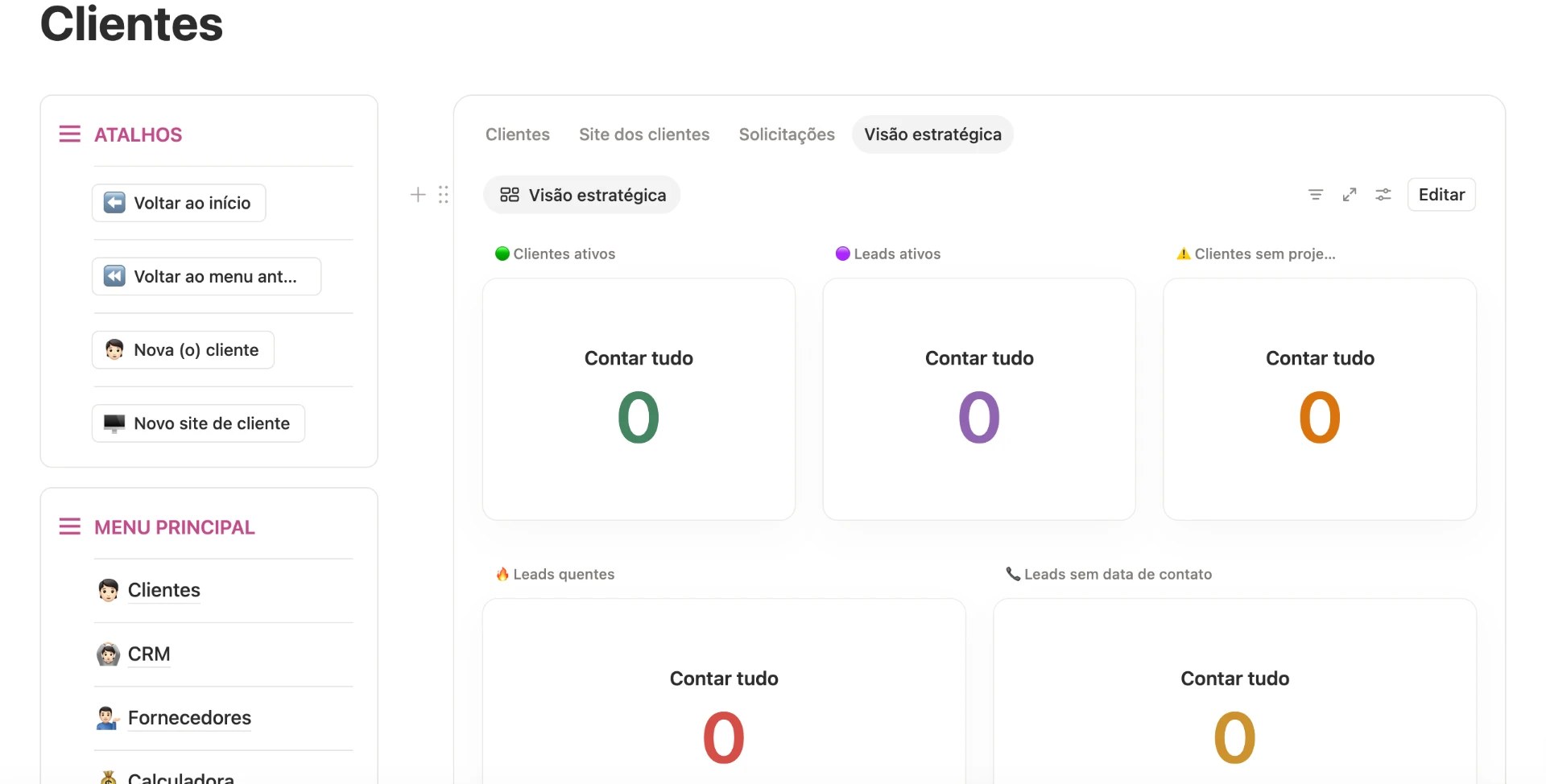Click the ATALHOS hamburger menu icon
Viewport: 1546px width, 784px height.
point(70,134)
